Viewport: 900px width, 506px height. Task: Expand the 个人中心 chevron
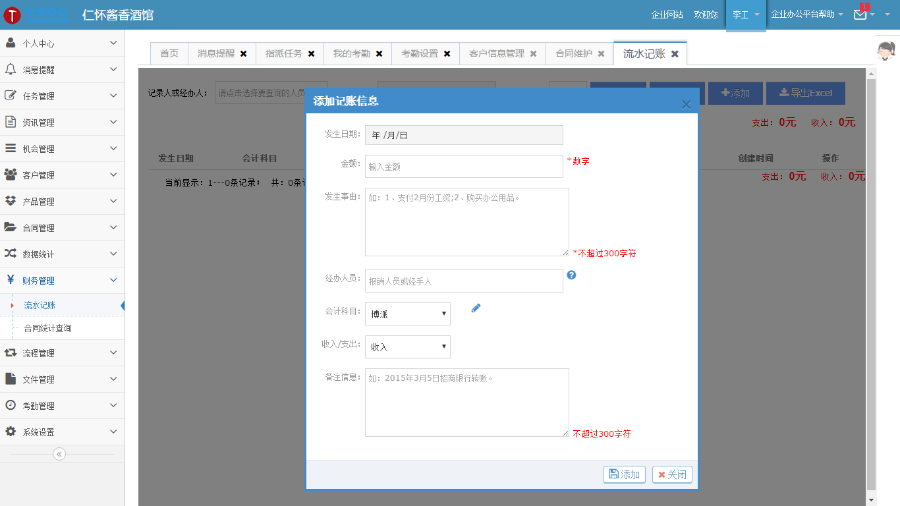point(113,43)
